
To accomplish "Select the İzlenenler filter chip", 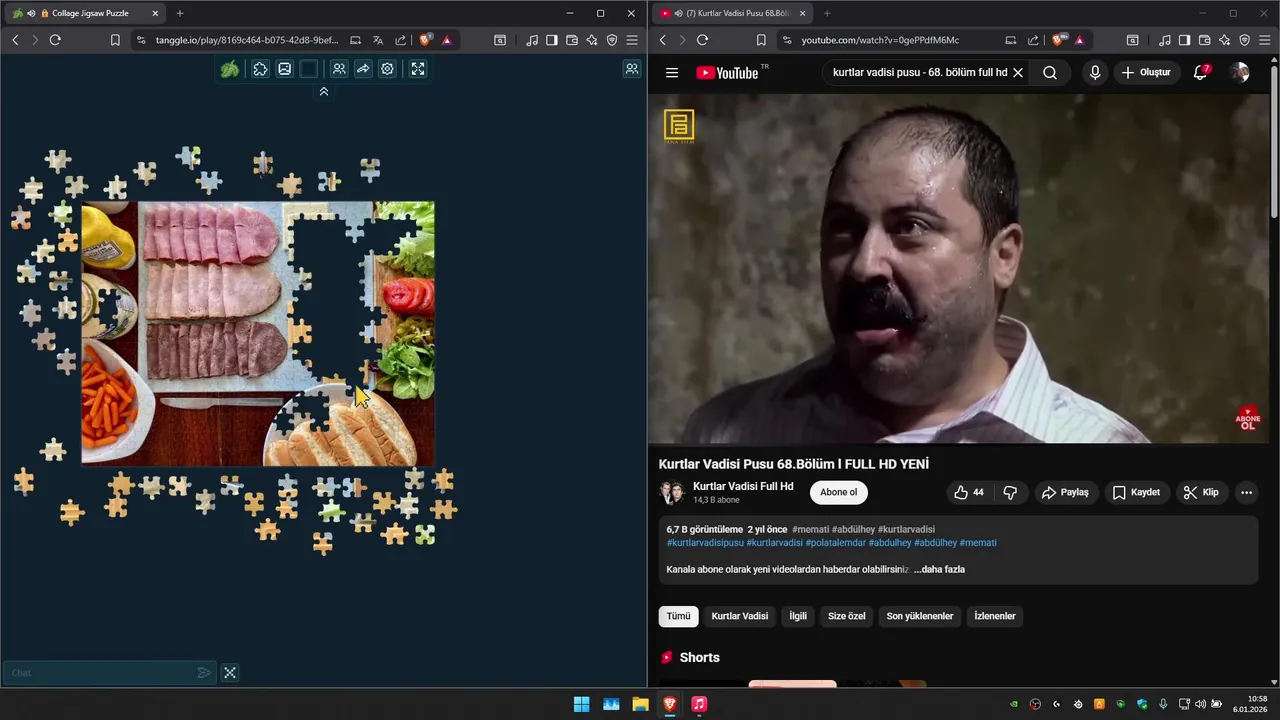I will pyautogui.click(x=995, y=616).
